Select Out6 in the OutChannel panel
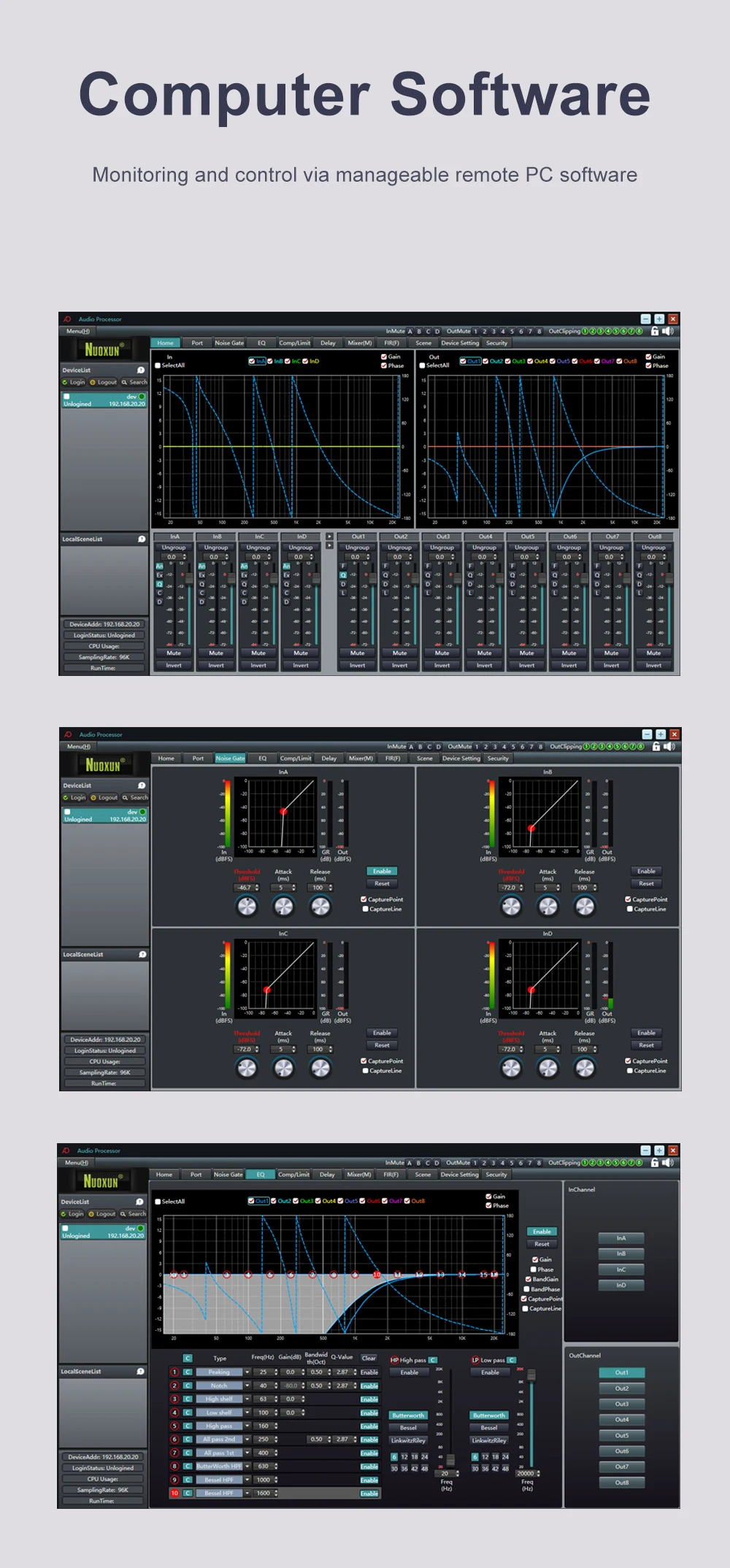 [621, 1451]
